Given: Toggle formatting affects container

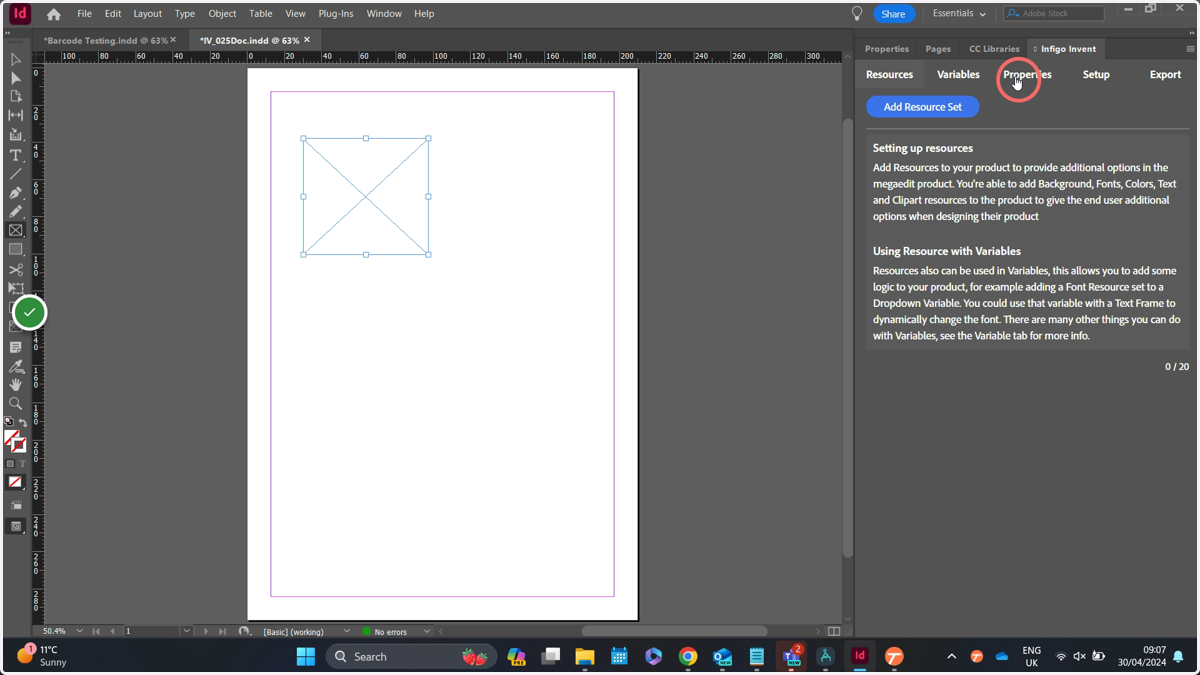Looking at the screenshot, I should (10, 464).
